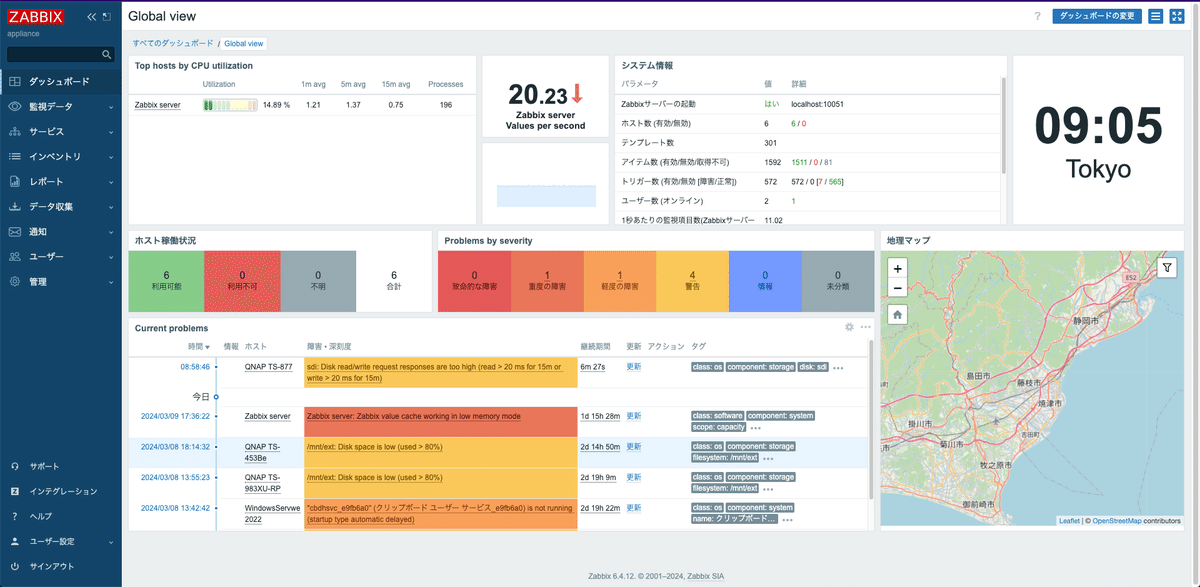The height and width of the screenshot is (587, 1200).
Task: Enter kiosk fullscreen mode icon
Action: coord(1176,16)
